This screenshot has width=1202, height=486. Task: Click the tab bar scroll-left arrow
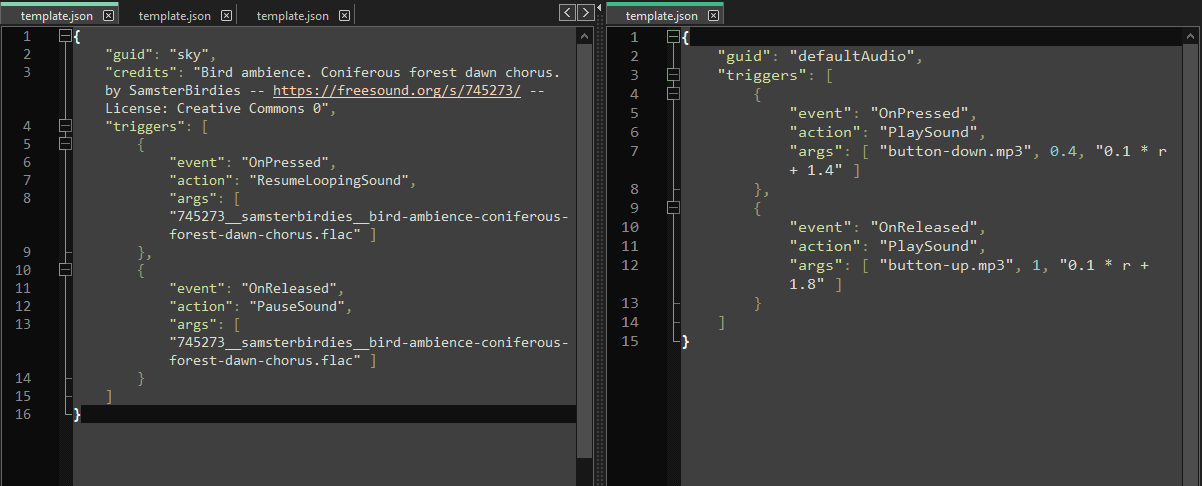pos(567,12)
